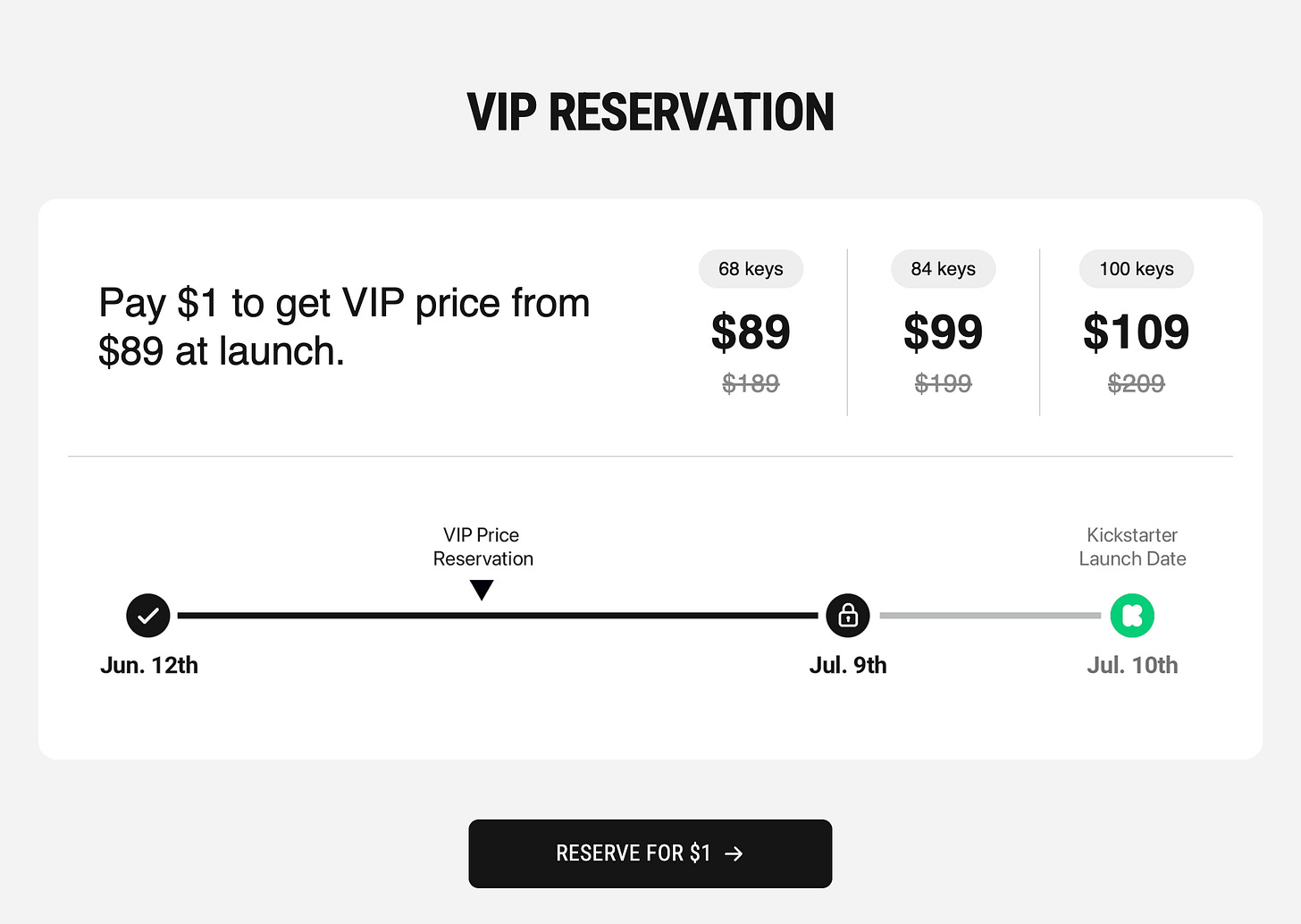Click the gray timeline segment before launch

pyautogui.click(x=989, y=616)
